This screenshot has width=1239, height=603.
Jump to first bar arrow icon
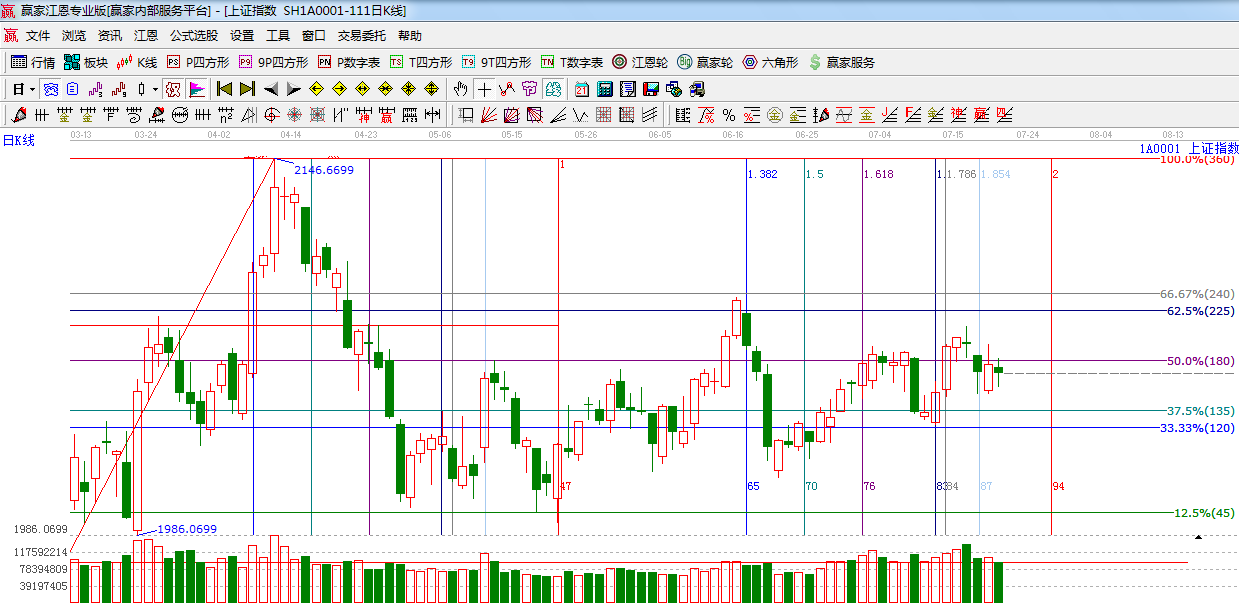tap(224, 89)
